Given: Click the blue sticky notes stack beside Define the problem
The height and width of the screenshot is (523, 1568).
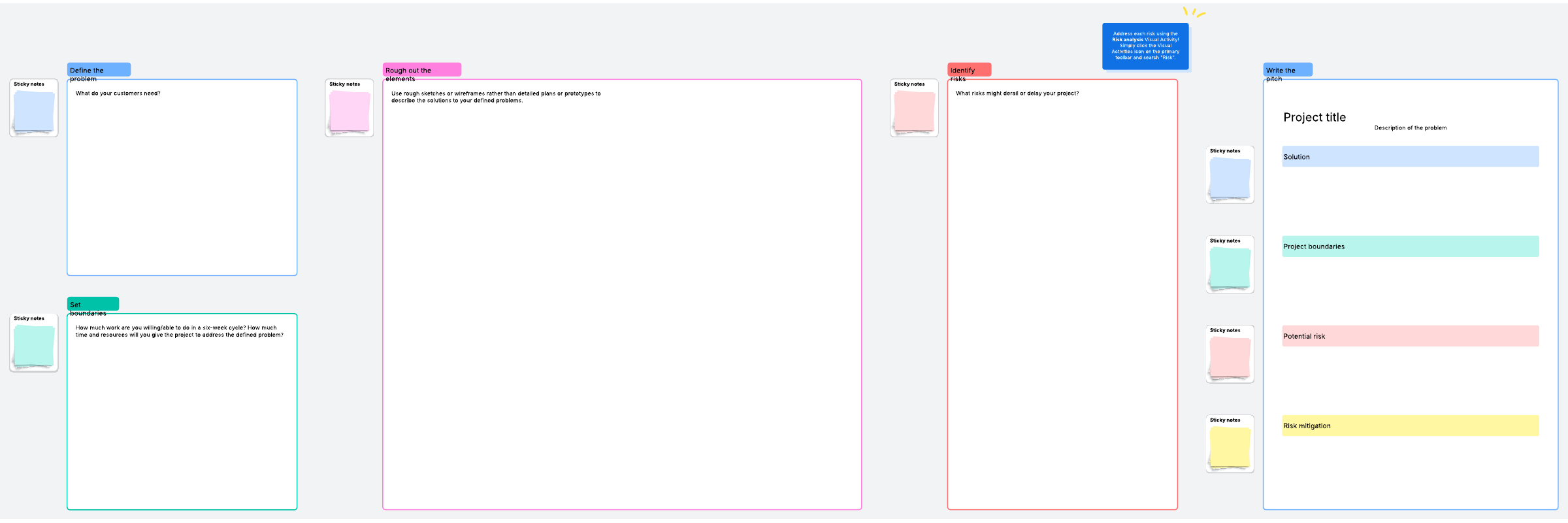Looking at the screenshot, I should pyautogui.click(x=34, y=110).
